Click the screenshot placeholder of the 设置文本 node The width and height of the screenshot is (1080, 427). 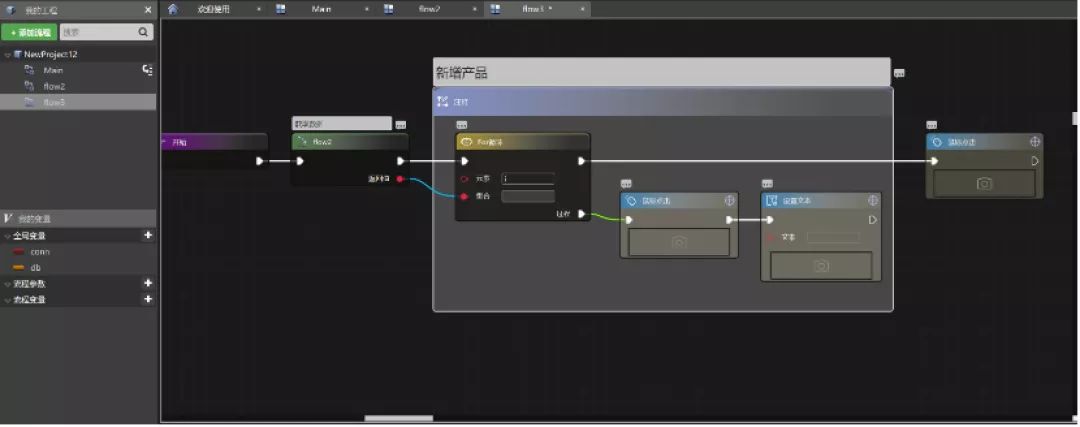(x=821, y=265)
